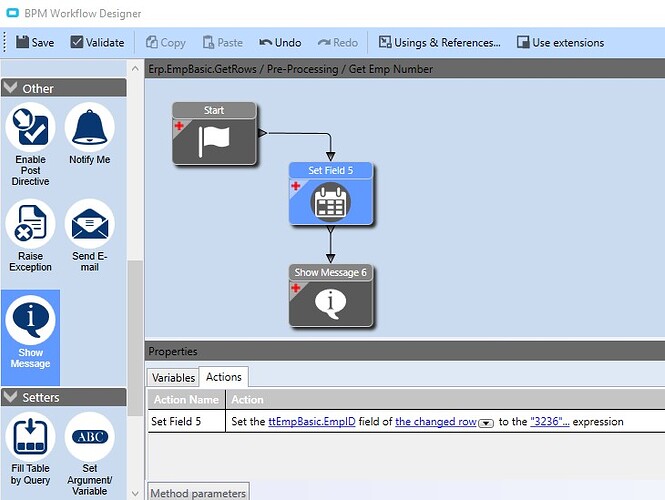Select the Notify Me bell icon
Image resolution: width=665 pixels, height=500 pixels.
pos(89,127)
